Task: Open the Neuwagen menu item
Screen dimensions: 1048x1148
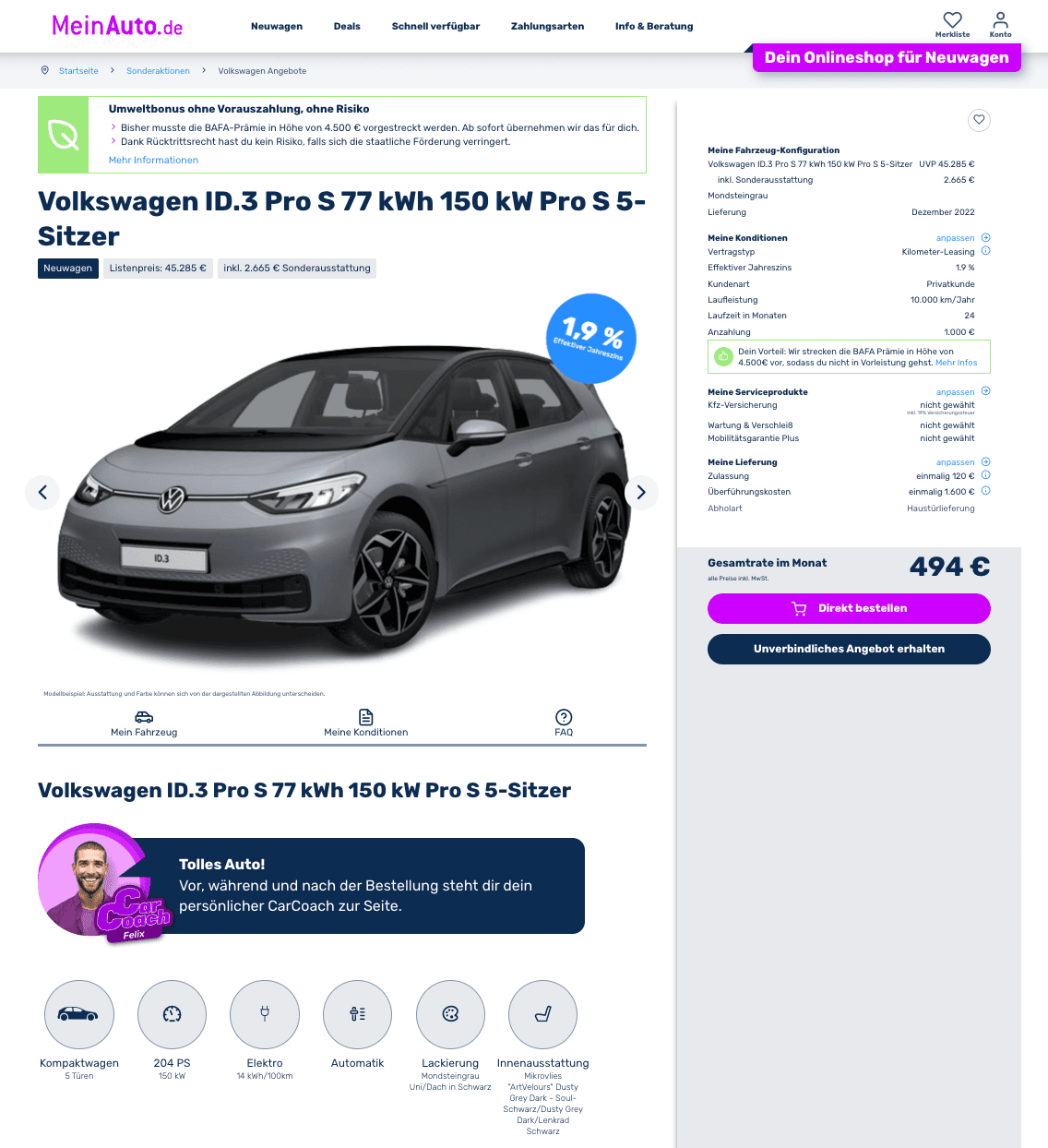Action: (277, 26)
